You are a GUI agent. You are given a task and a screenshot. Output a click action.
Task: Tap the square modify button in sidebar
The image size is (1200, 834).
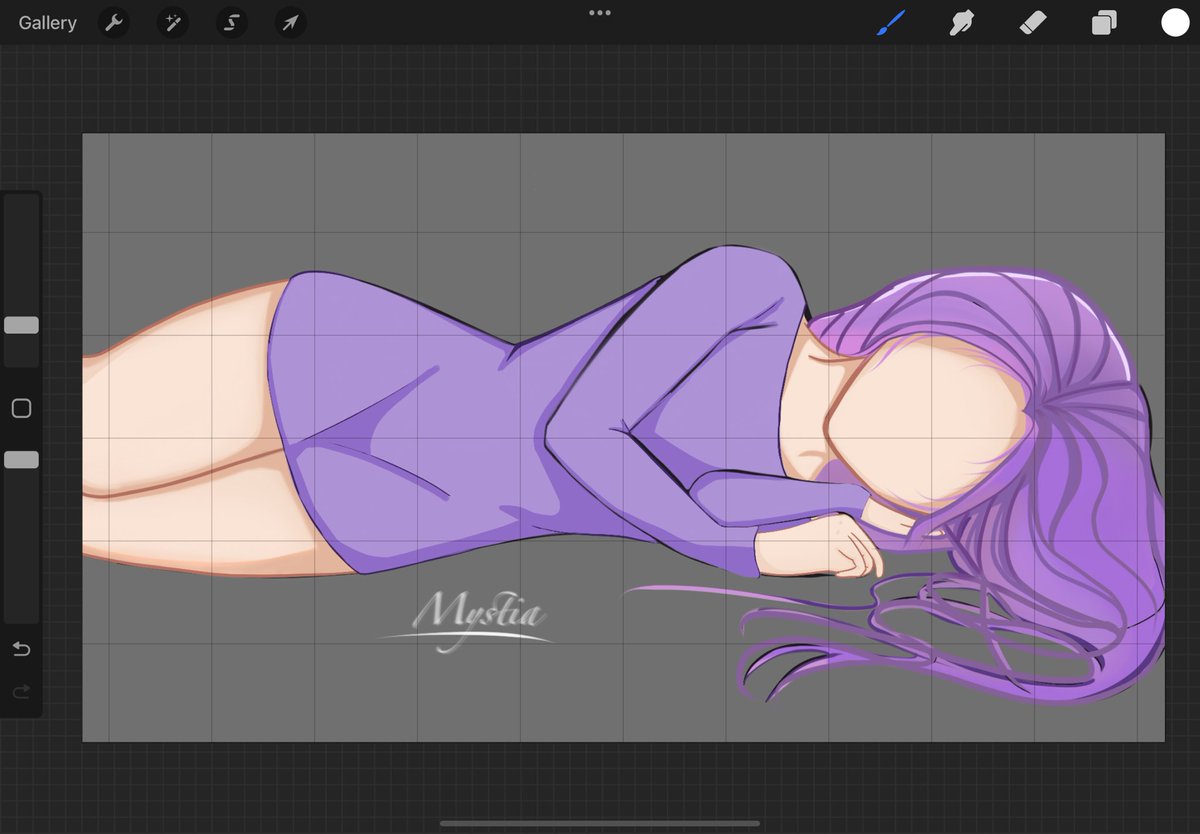[x=21, y=408]
